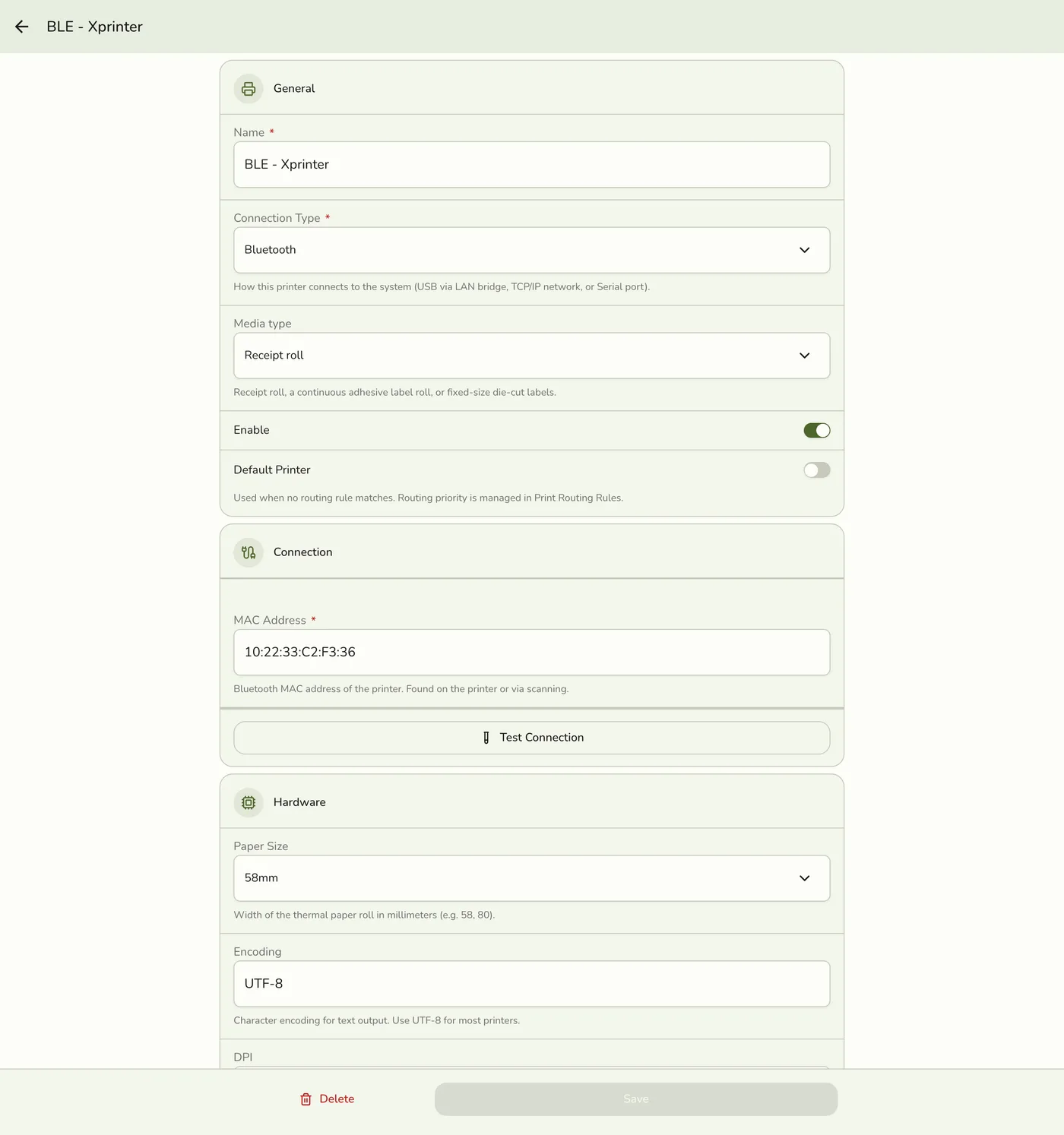
Task: Delete this printer with the Delete button
Action: 328,1099
